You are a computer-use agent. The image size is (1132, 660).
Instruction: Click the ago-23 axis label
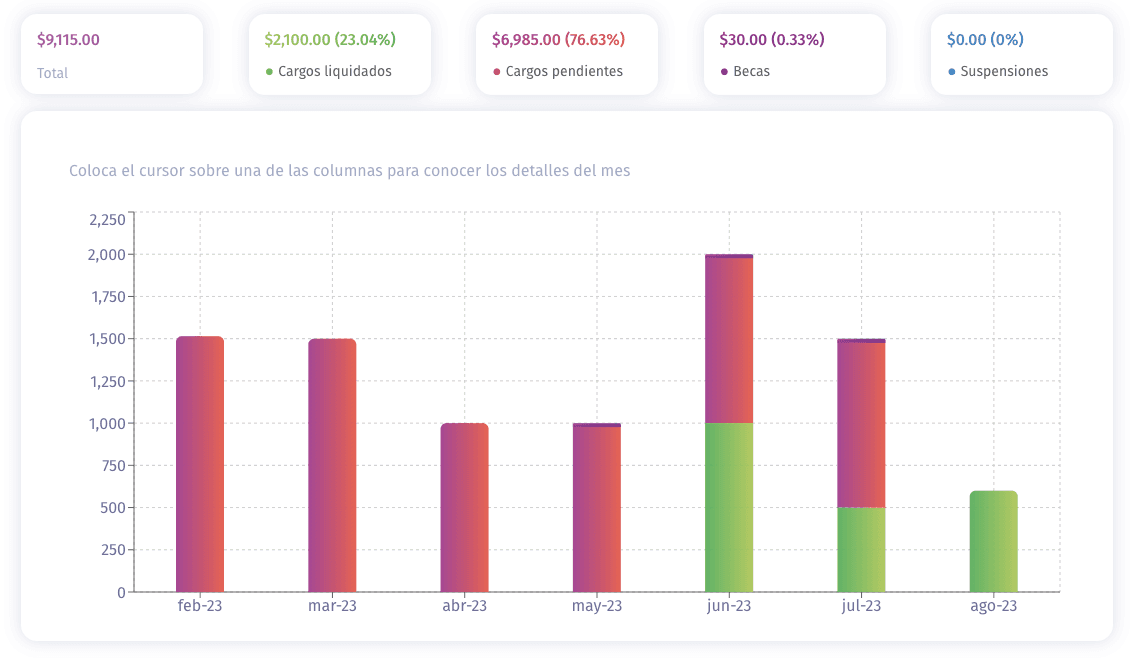[993, 606]
